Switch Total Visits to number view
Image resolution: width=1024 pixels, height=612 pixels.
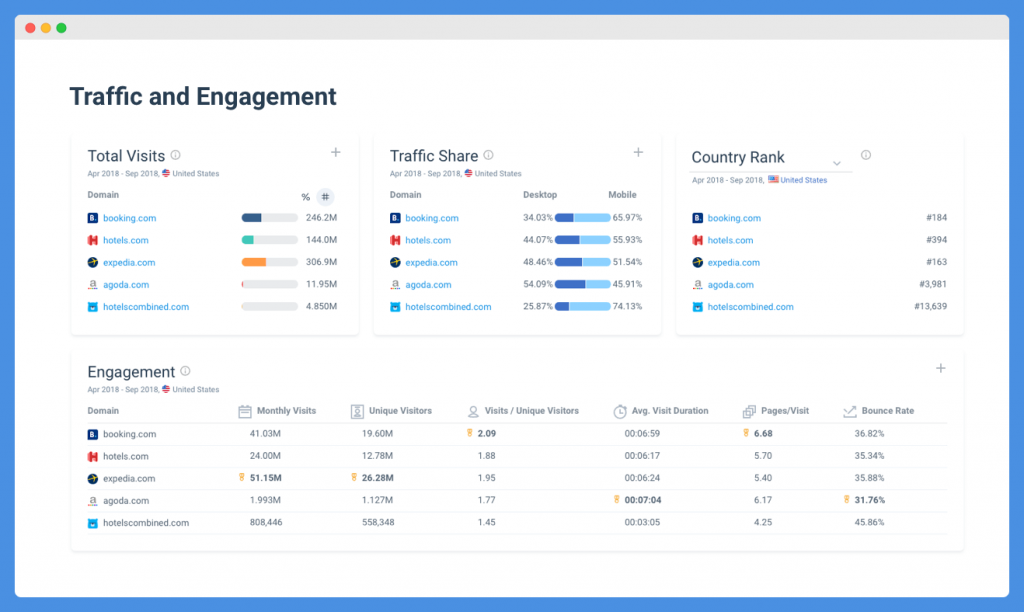(325, 197)
